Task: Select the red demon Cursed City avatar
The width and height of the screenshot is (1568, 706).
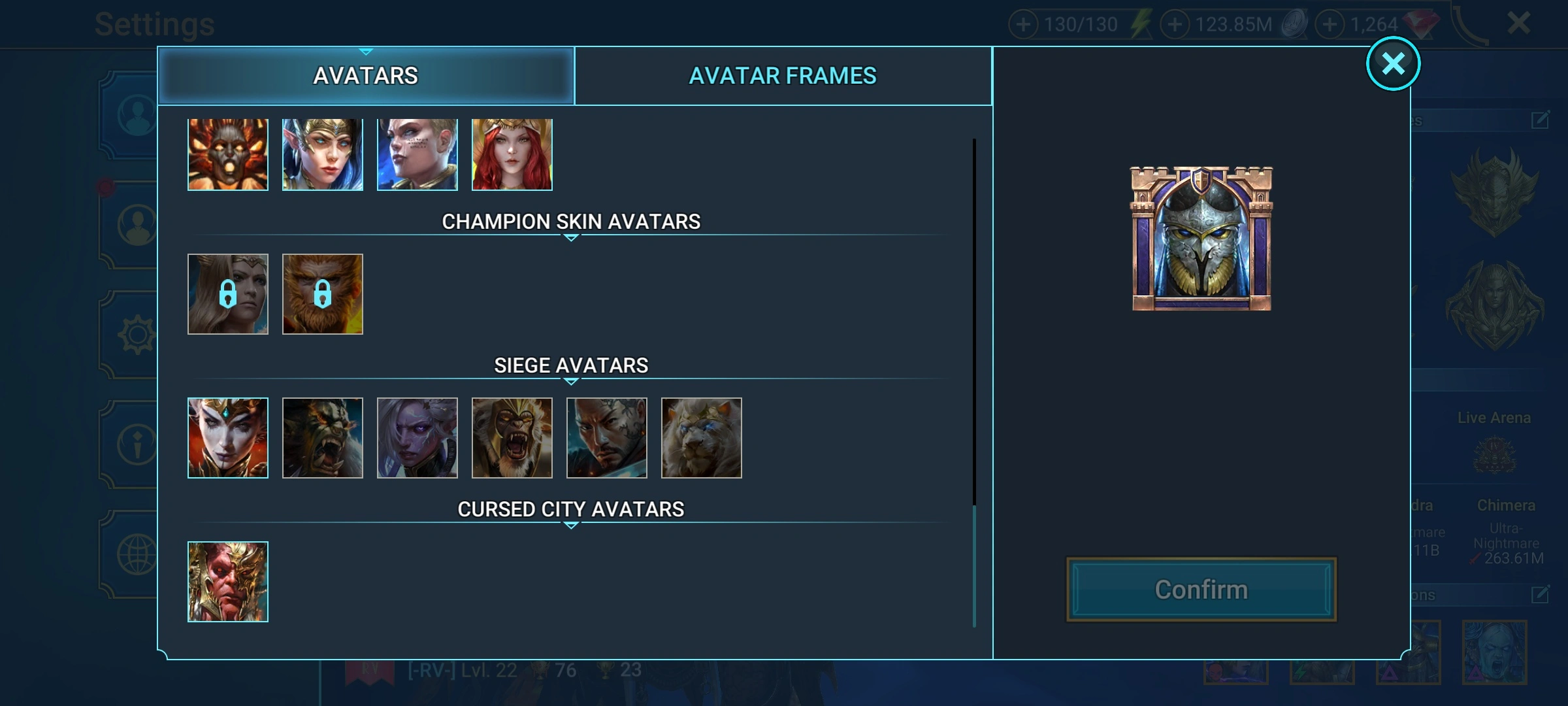Action: 228,582
